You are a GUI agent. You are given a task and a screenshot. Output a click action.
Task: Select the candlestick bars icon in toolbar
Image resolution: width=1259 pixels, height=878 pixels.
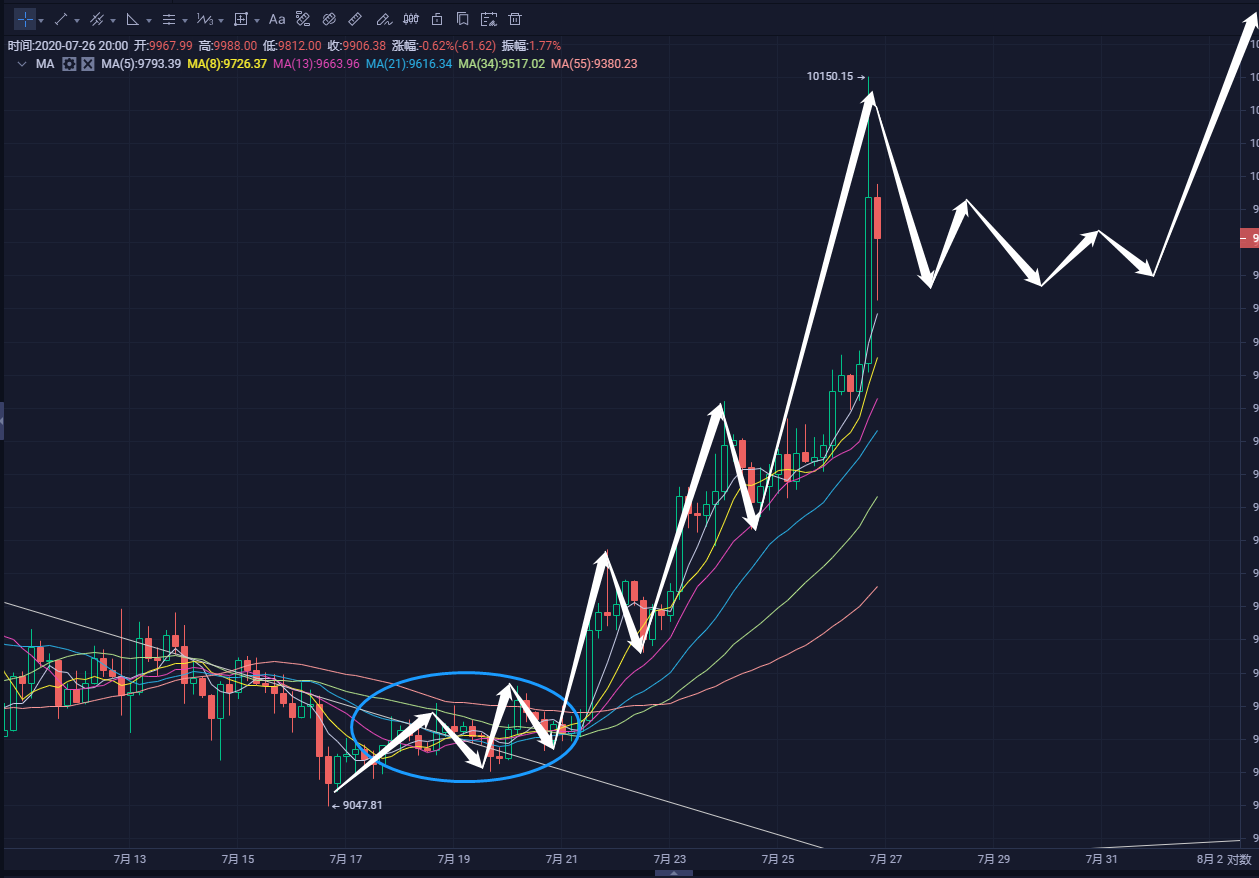point(410,19)
